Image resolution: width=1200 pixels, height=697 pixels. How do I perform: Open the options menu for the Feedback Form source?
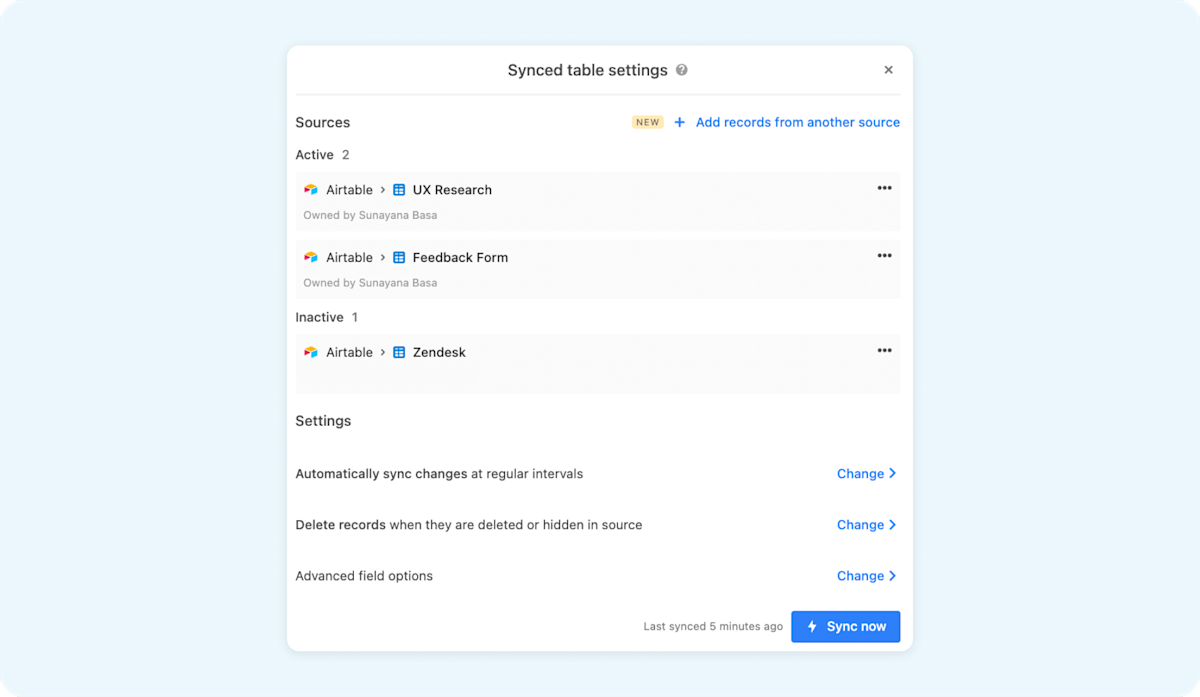click(x=884, y=255)
